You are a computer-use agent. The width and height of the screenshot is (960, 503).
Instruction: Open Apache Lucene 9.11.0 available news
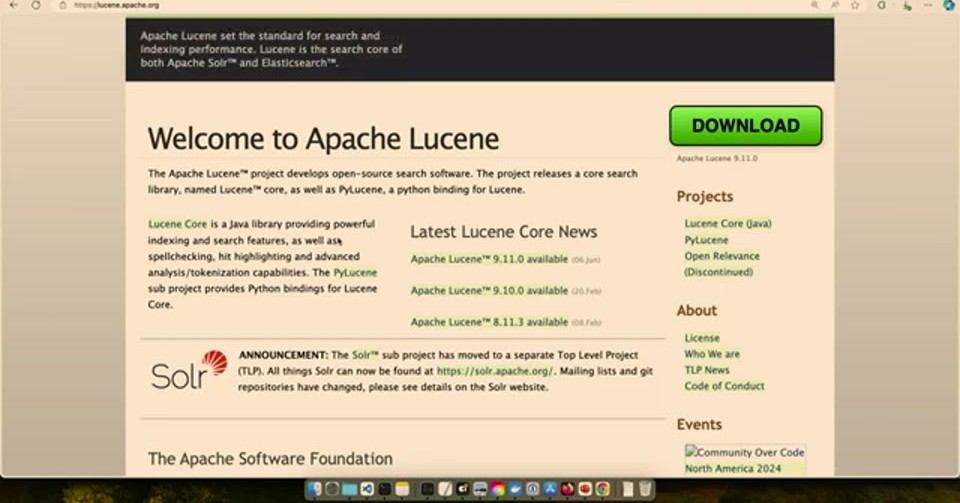pyautogui.click(x=489, y=259)
